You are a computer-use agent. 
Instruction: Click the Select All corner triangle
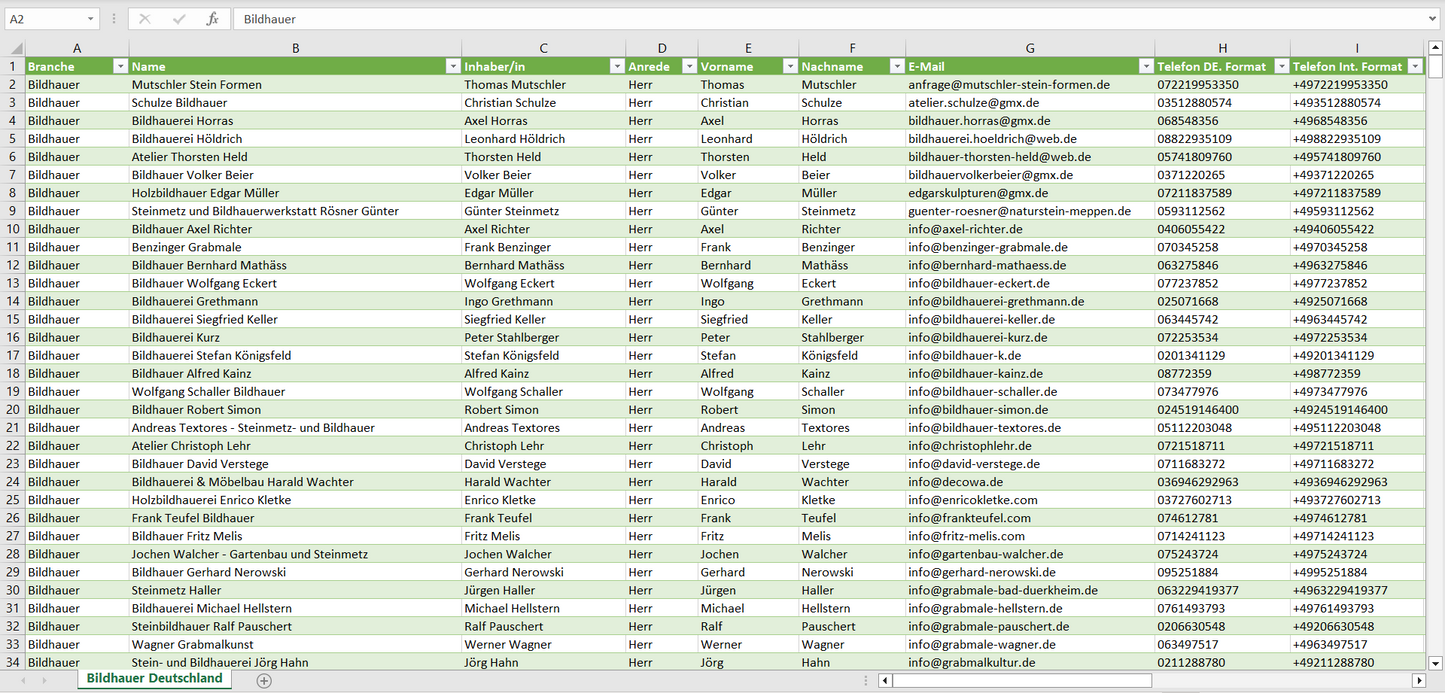tap(16, 48)
